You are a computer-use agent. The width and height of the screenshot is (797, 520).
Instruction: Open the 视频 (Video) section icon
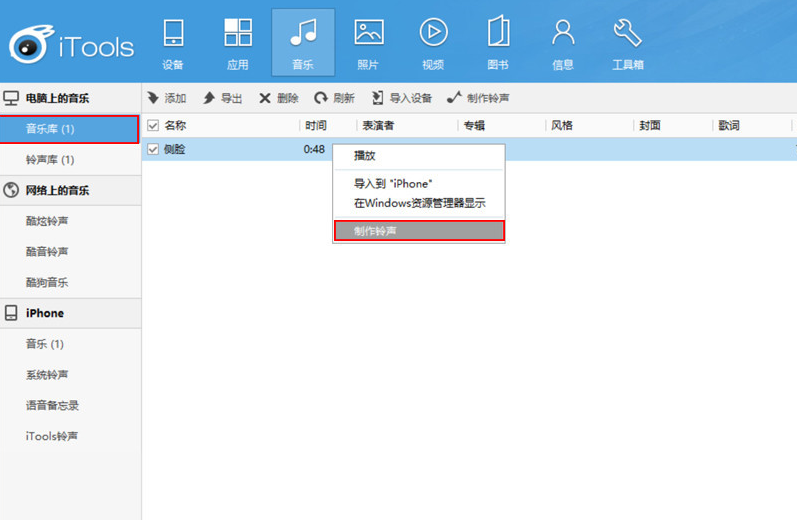(432, 40)
